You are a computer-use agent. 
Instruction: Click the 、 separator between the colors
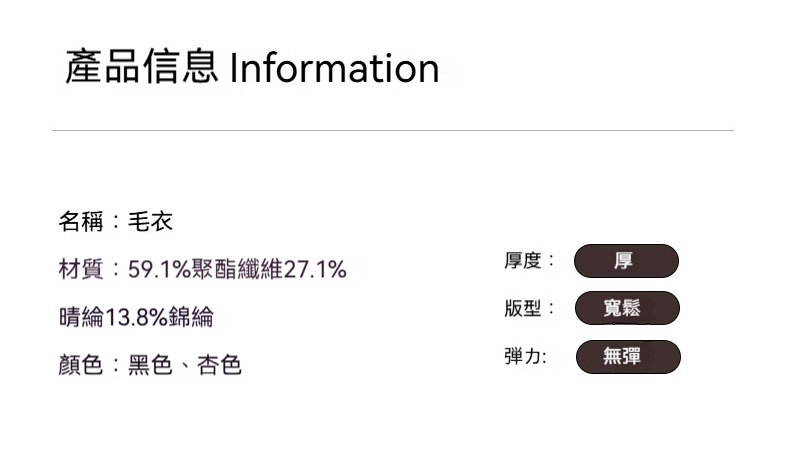click(185, 367)
